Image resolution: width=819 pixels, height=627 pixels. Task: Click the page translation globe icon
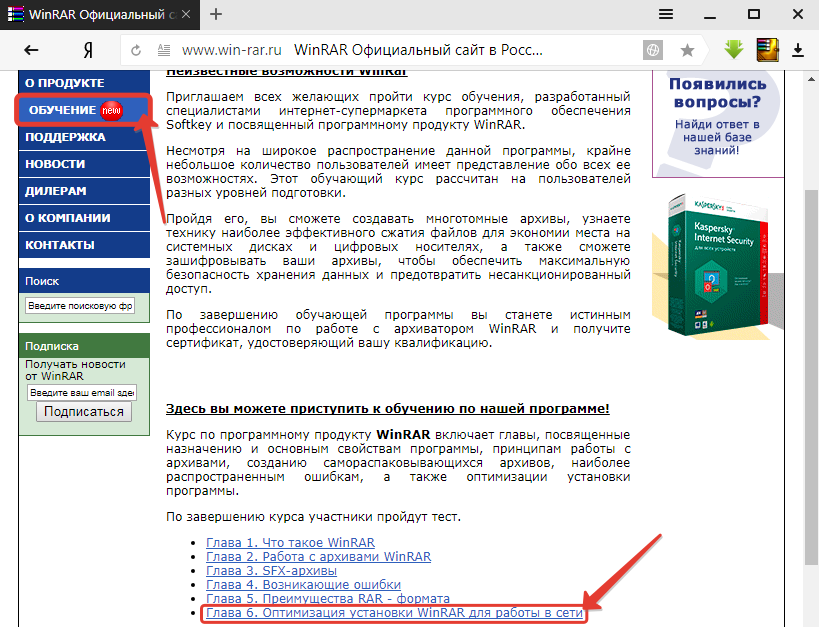click(653, 50)
